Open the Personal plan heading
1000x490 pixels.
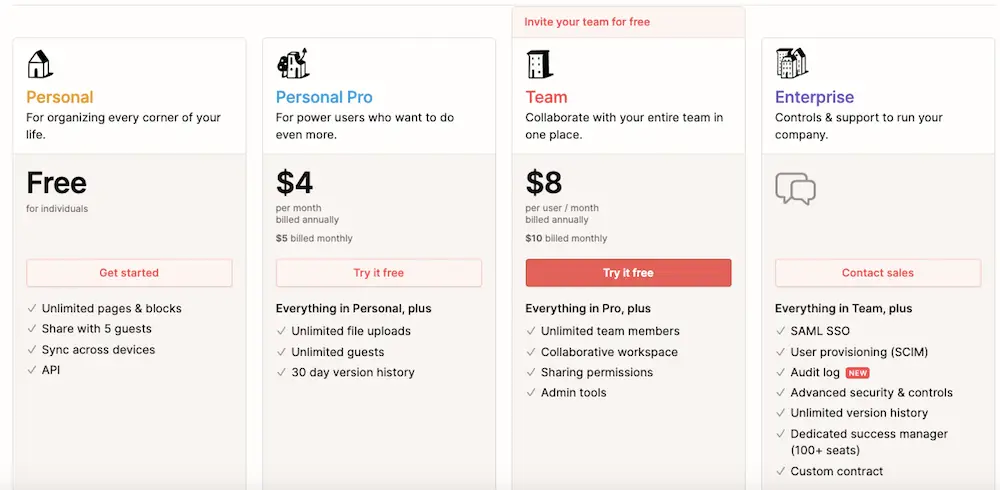60,97
